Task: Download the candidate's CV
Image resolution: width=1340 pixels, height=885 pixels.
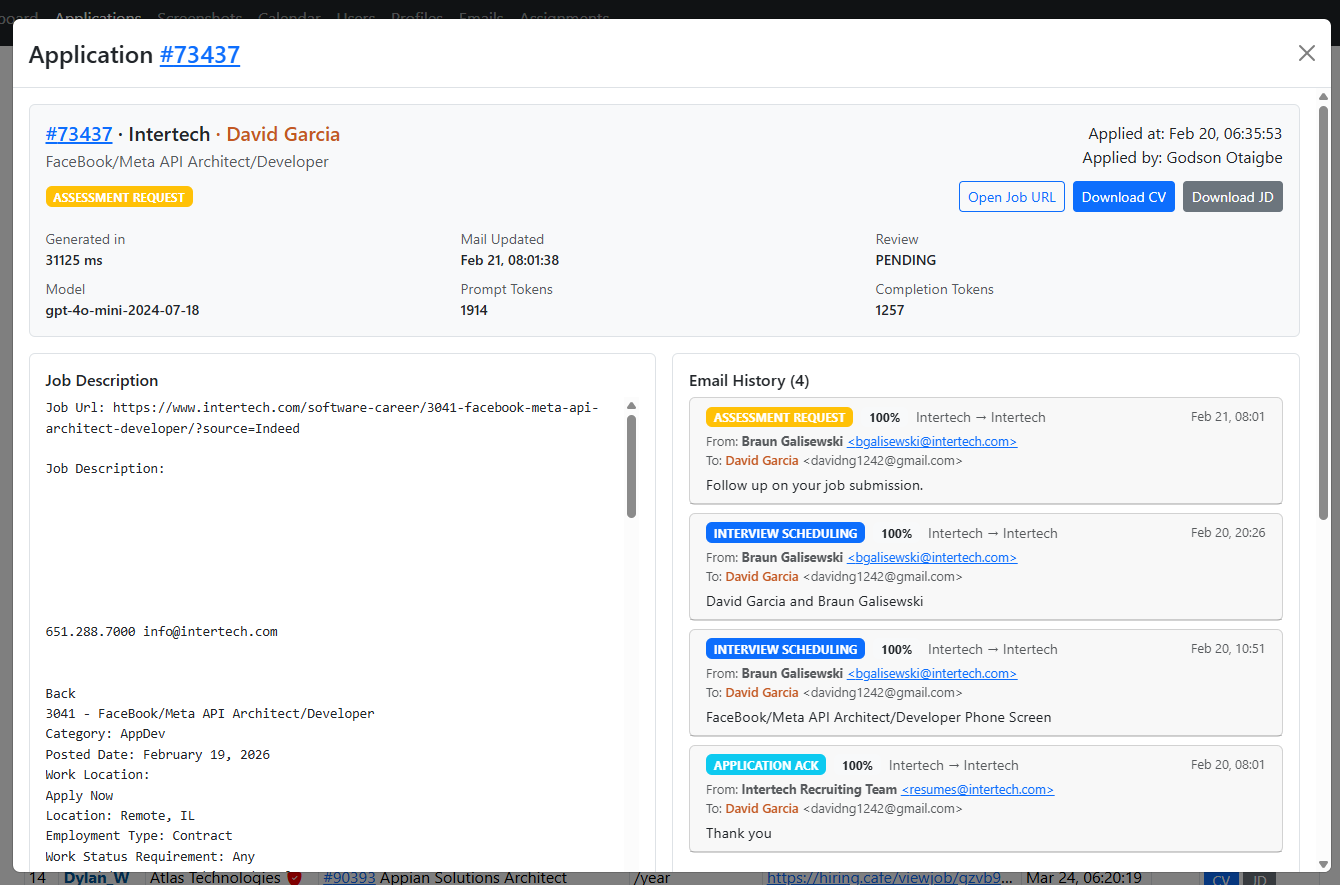Action: pos(1123,196)
